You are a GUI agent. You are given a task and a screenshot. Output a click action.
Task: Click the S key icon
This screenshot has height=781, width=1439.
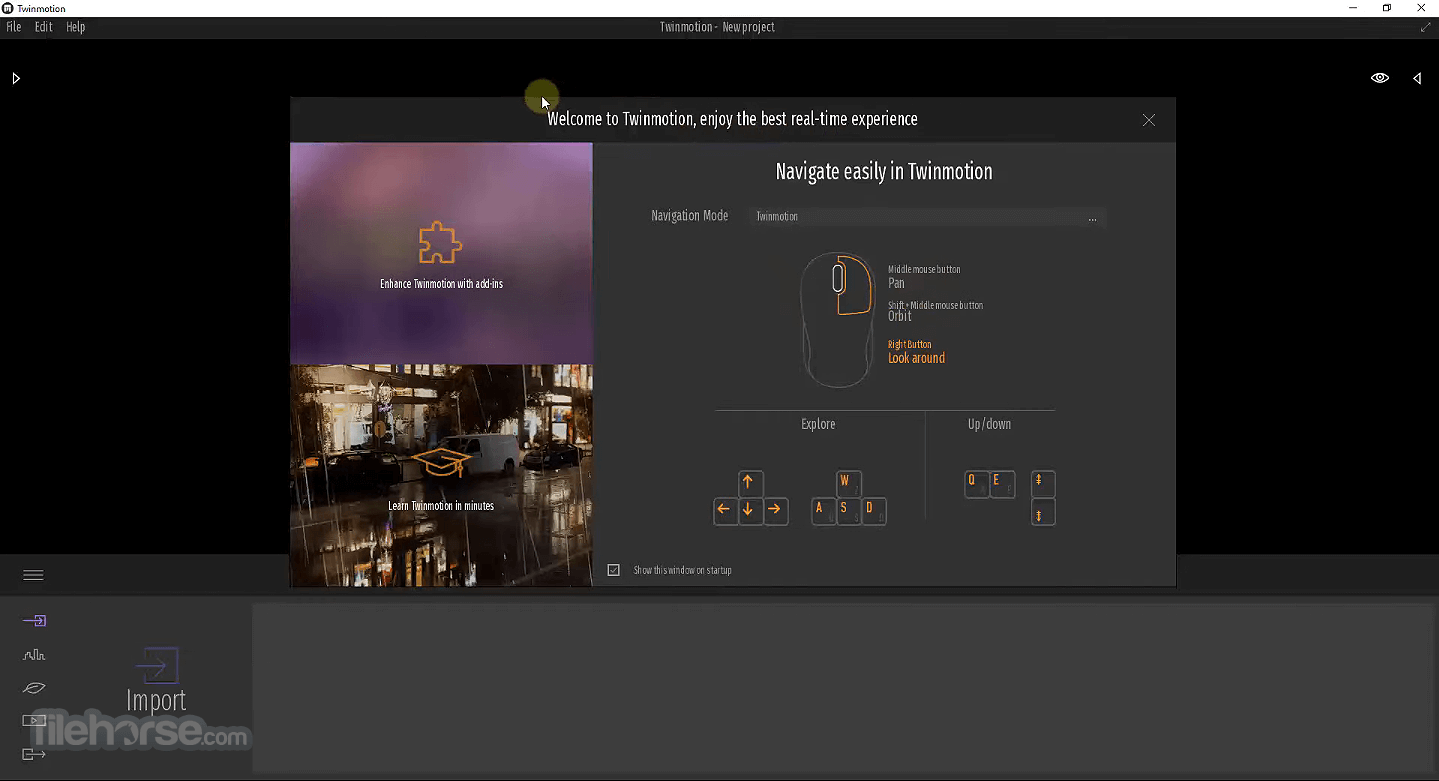click(x=848, y=510)
